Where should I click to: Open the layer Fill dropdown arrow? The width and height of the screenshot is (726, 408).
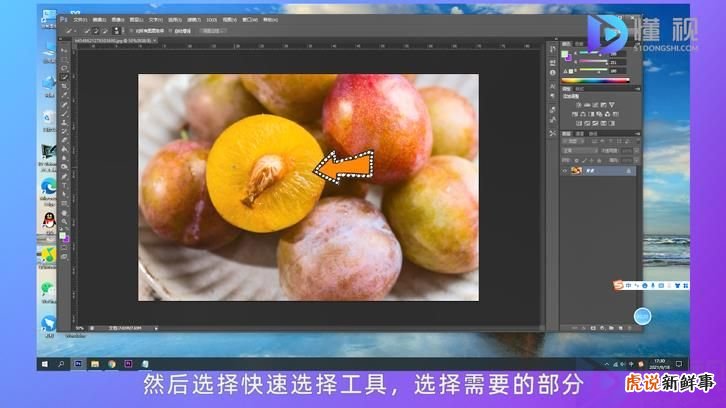[637, 160]
